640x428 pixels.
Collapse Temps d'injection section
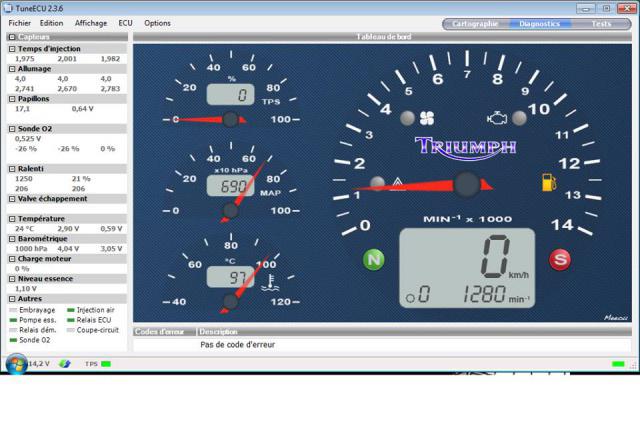click(12, 49)
